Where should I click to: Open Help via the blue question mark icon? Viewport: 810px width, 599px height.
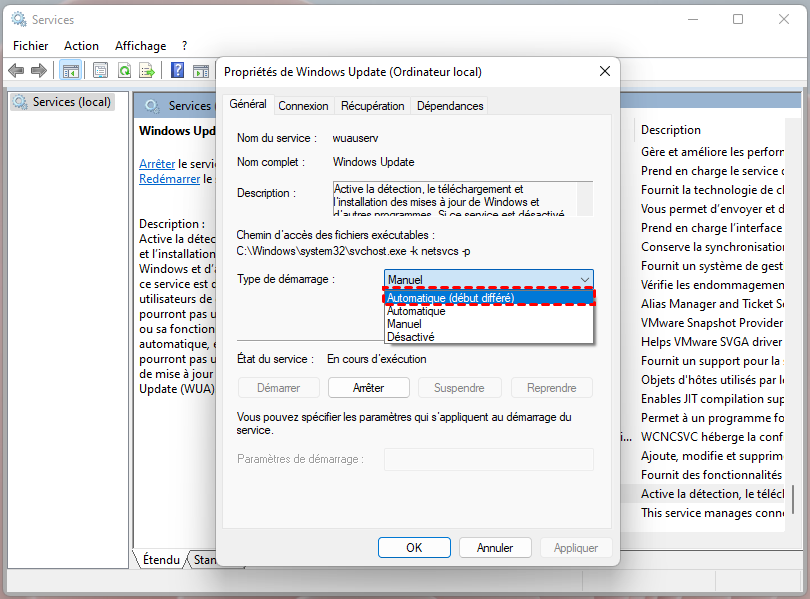coord(177,70)
